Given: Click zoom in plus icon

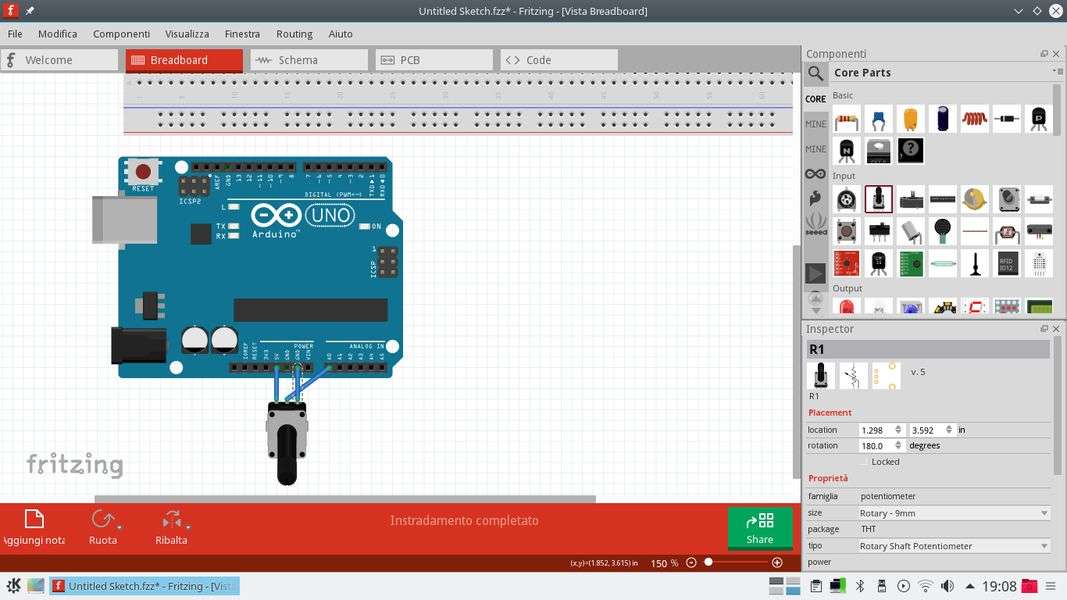Looking at the screenshot, I should (777, 563).
